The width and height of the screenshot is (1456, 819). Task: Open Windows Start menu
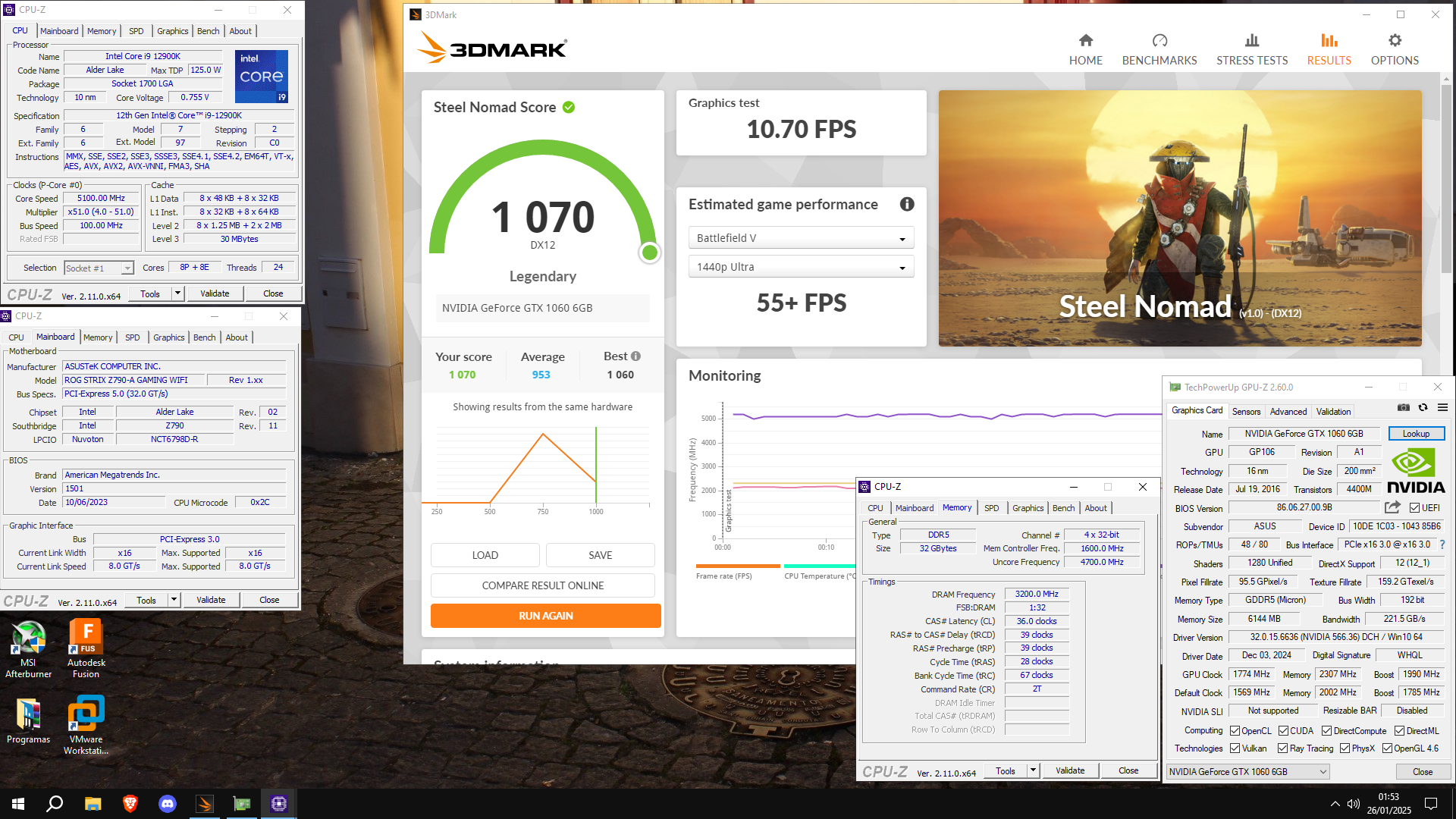tap(18, 804)
